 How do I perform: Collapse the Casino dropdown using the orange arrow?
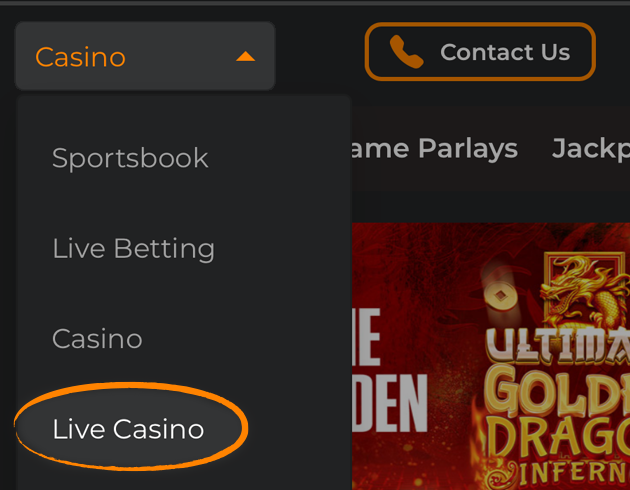pos(245,57)
